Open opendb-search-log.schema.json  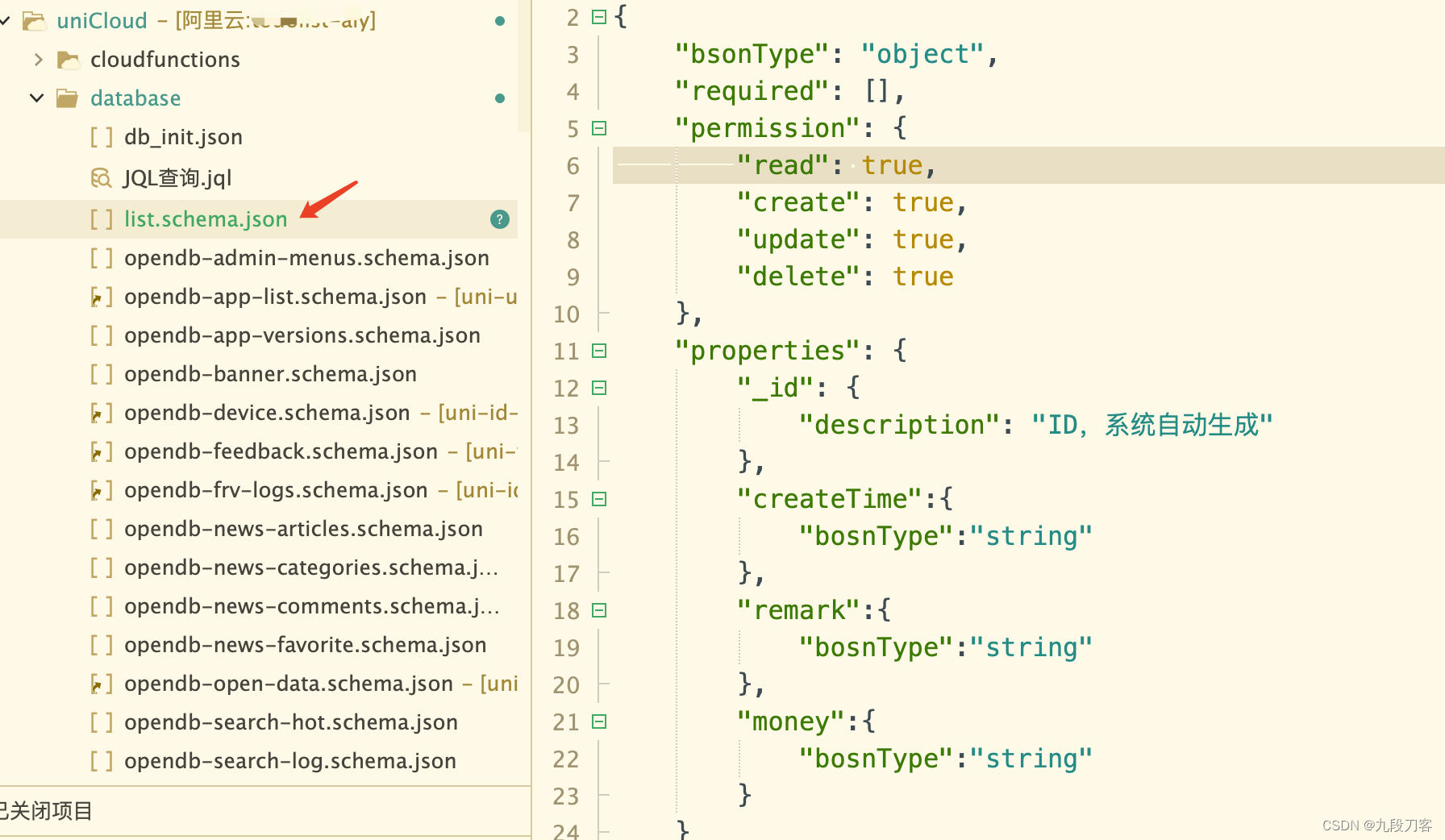coord(290,761)
